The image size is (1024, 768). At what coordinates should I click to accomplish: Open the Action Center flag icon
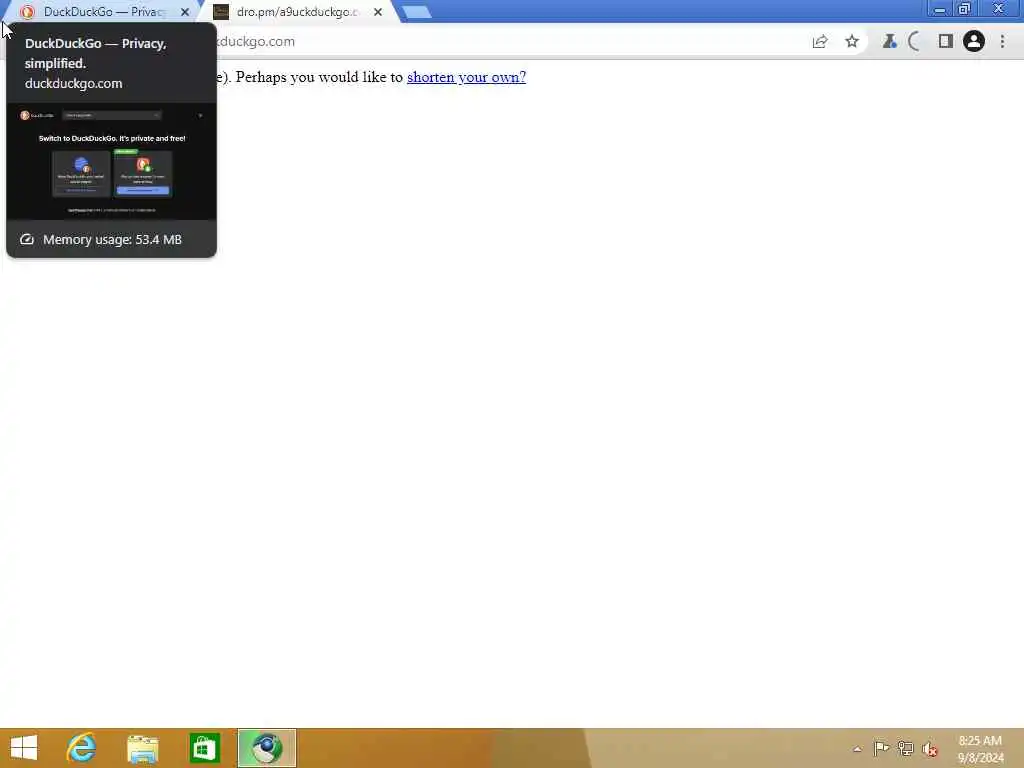pos(881,748)
